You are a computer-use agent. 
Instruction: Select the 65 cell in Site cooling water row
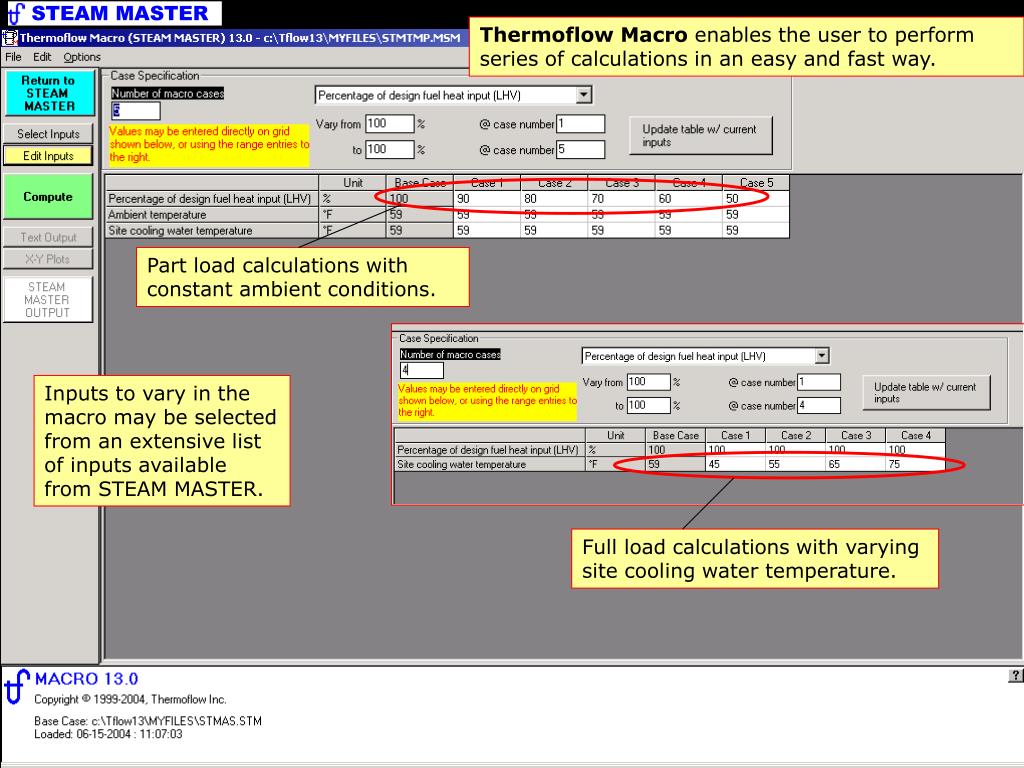(856, 464)
